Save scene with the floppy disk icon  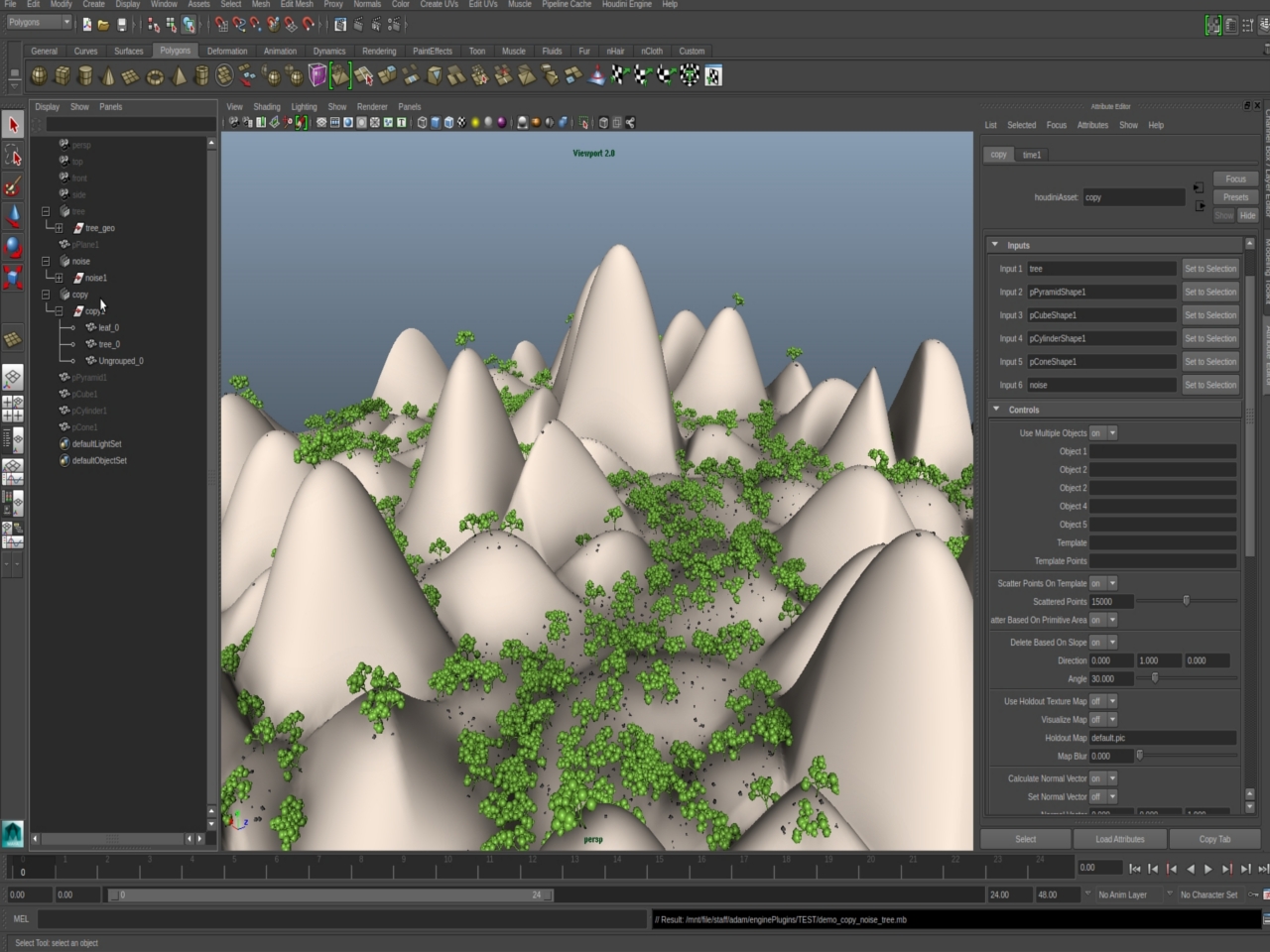121,25
